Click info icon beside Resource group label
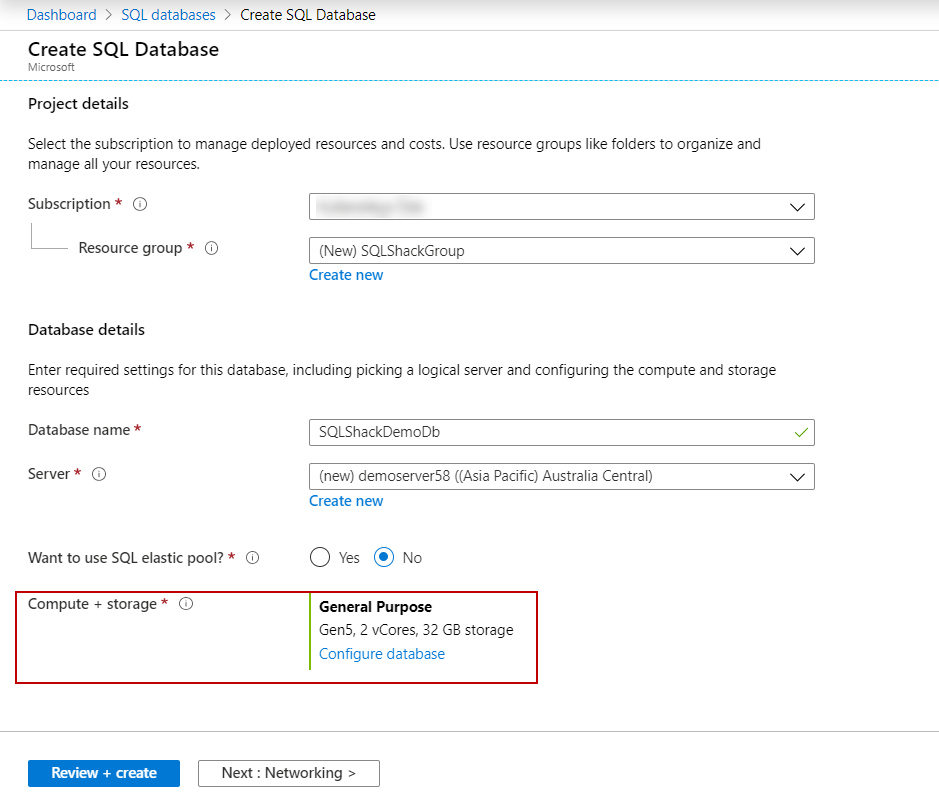The height and width of the screenshot is (810, 939). [x=211, y=248]
